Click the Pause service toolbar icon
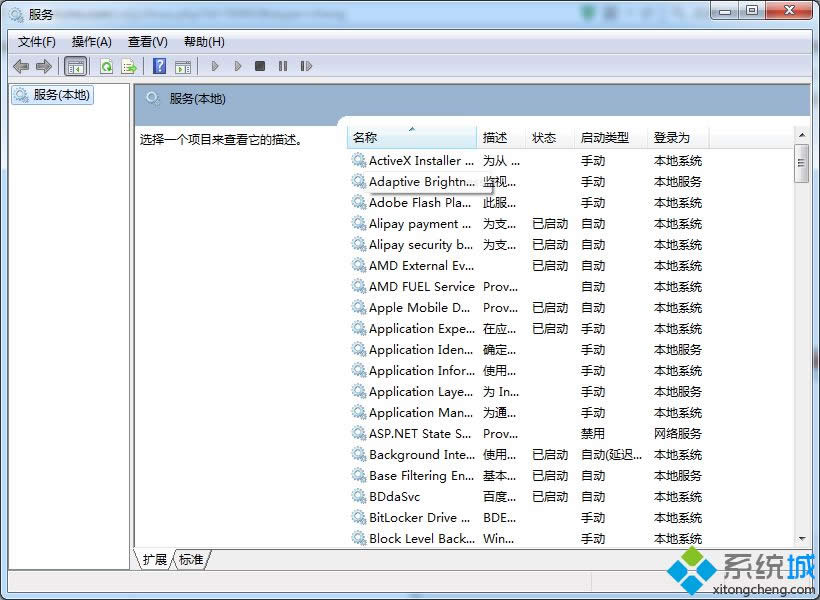Viewport: 820px width, 600px height. [283, 66]
